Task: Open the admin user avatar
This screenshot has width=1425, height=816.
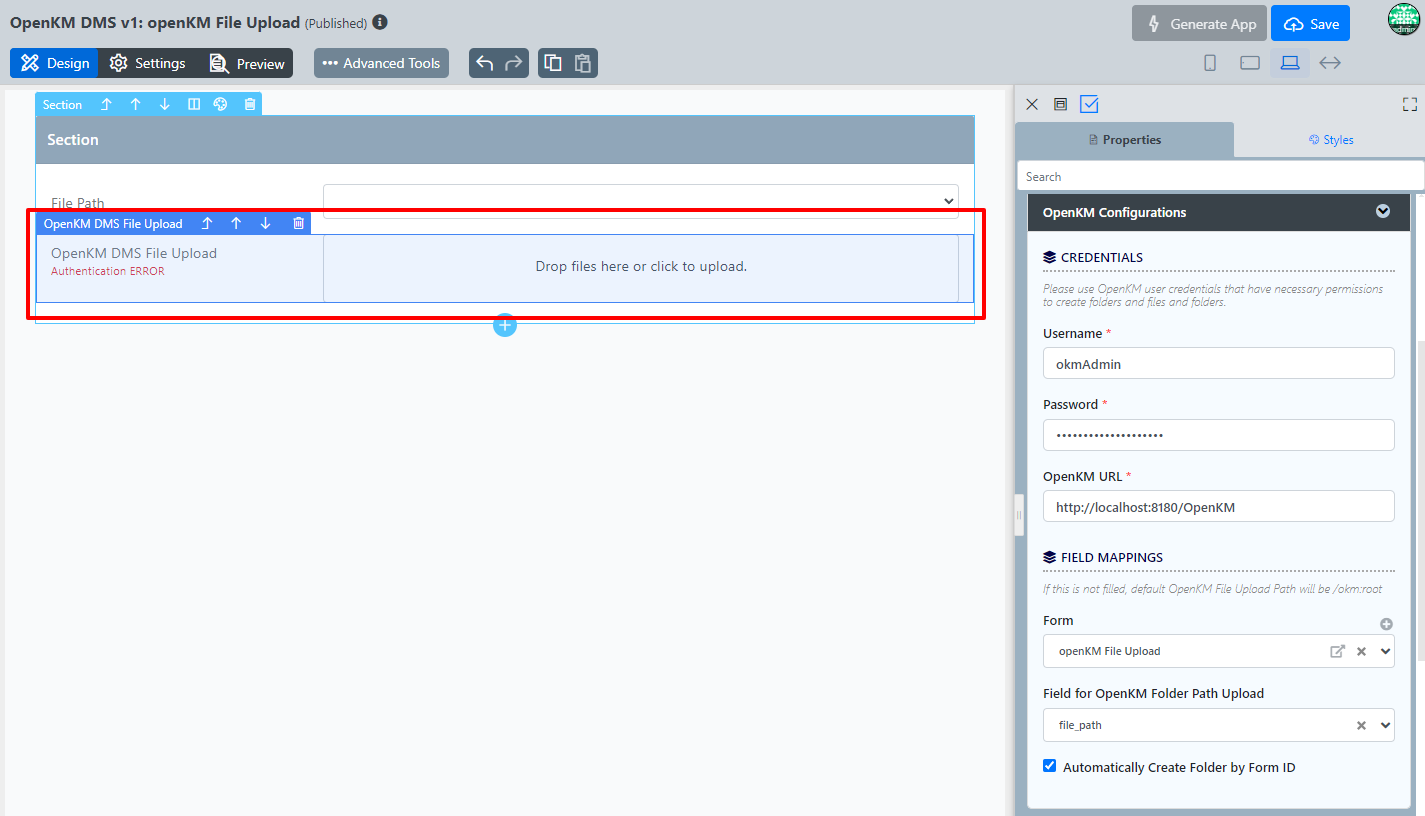Action: 1404,20
